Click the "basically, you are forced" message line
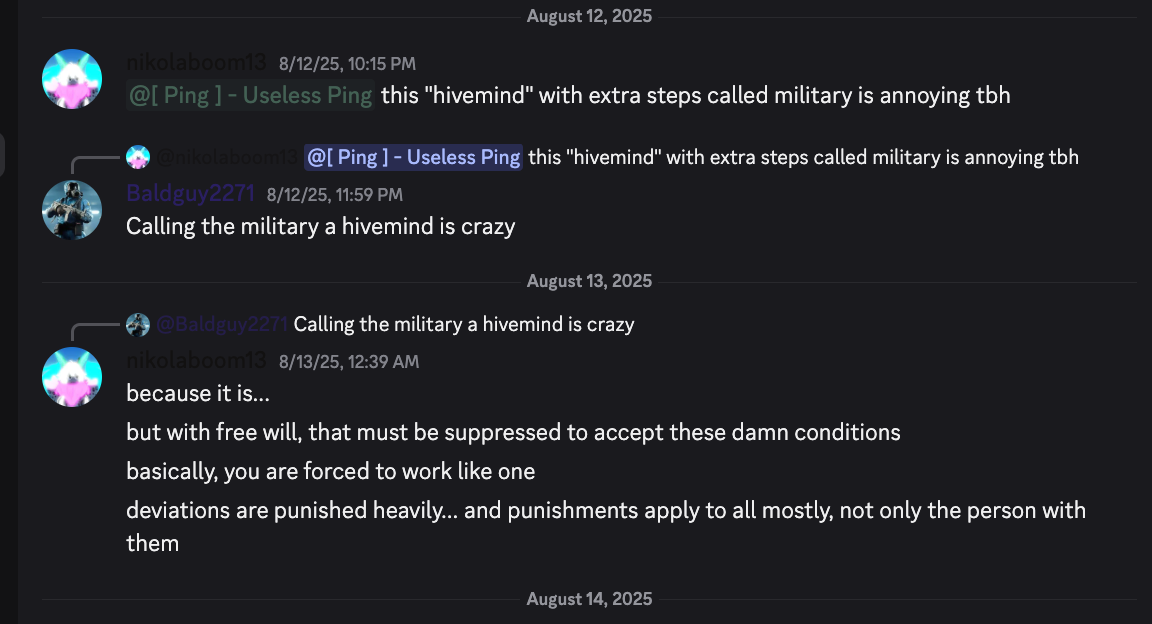 coord(330,471)
